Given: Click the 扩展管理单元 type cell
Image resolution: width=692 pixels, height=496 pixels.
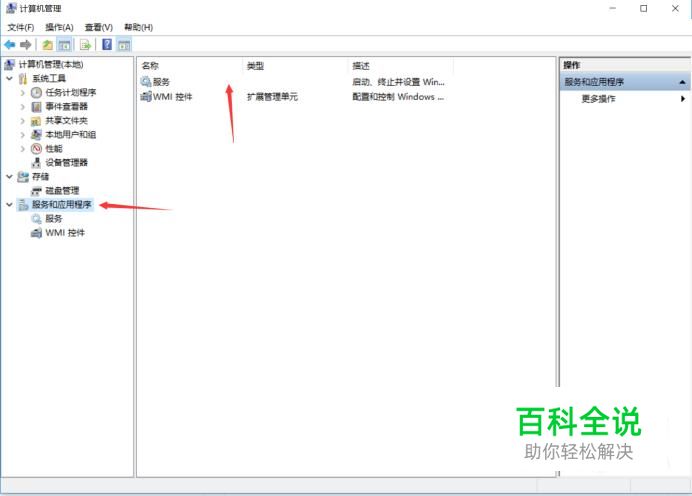Looking at the screenshot, I should point(272,97).
